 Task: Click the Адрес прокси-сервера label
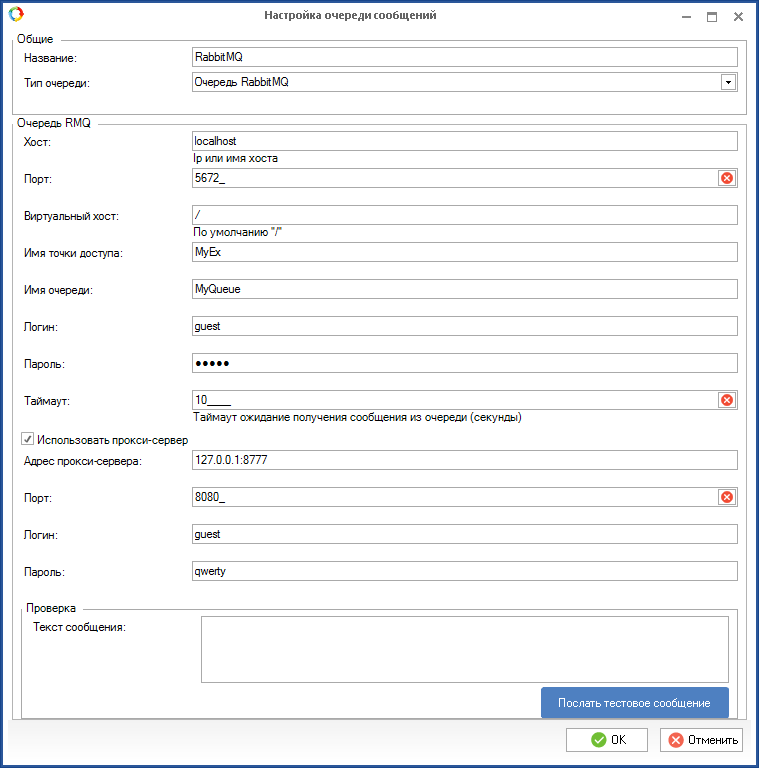click(x=83, y=461)
